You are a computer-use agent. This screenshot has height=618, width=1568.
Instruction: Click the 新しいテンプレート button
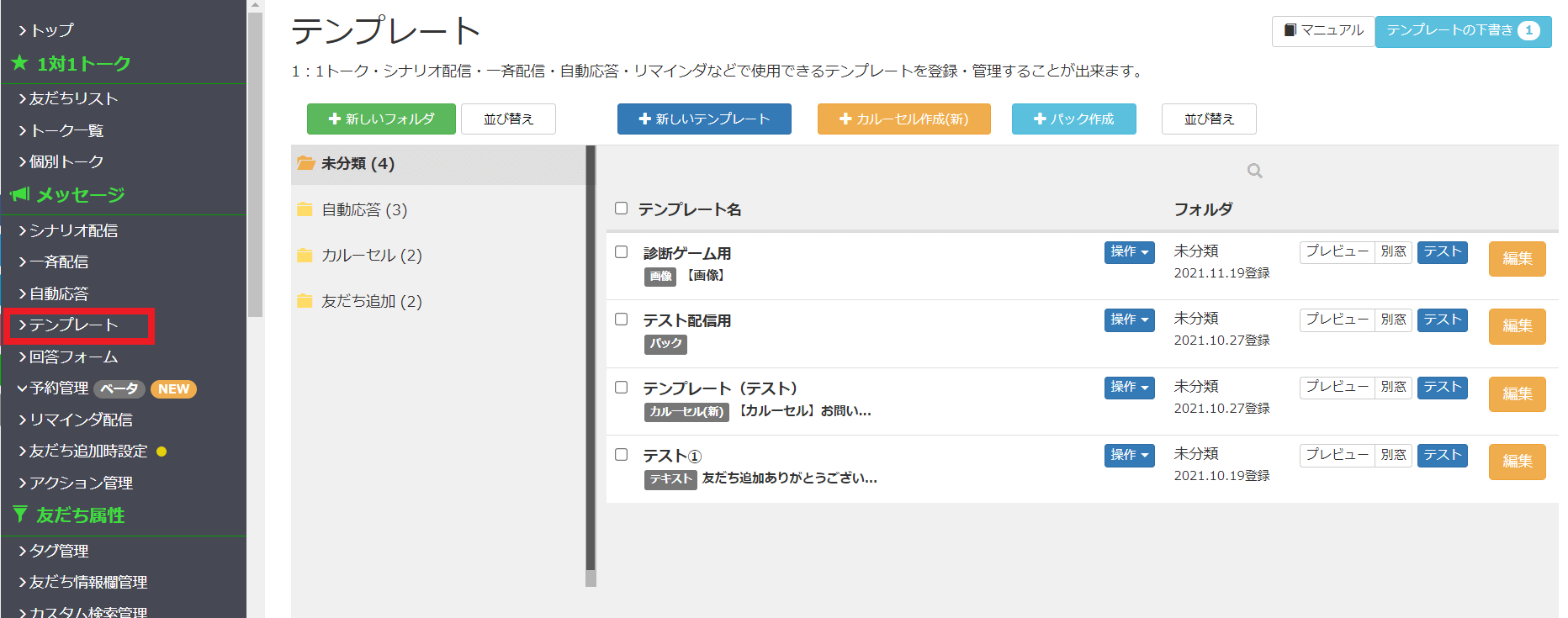click(x=704, y=119)
